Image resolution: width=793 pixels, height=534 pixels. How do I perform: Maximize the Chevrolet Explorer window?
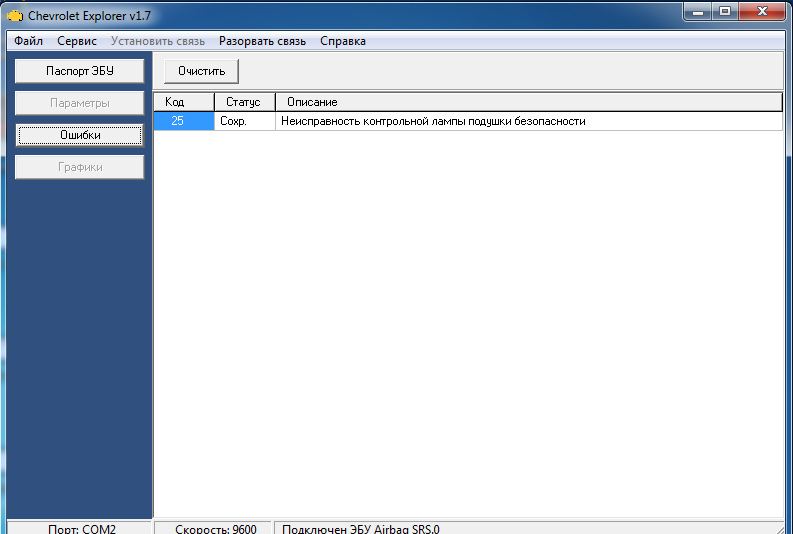(725, 11)
